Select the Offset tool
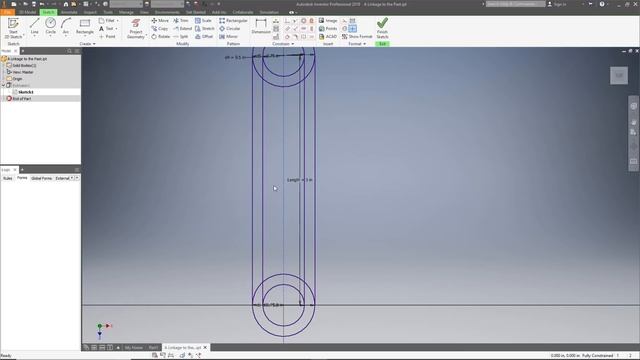The image size is (640, 360). point(204,36)
